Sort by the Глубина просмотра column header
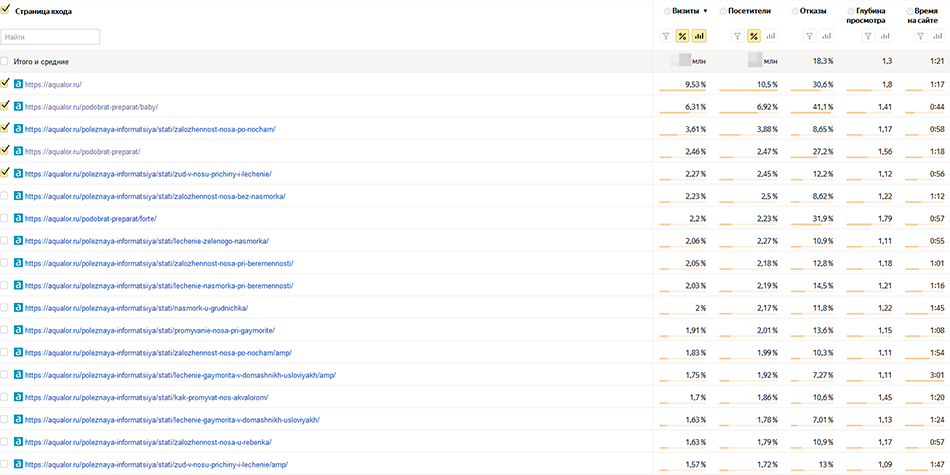950x475 pixels. click(x=869, y=16)
